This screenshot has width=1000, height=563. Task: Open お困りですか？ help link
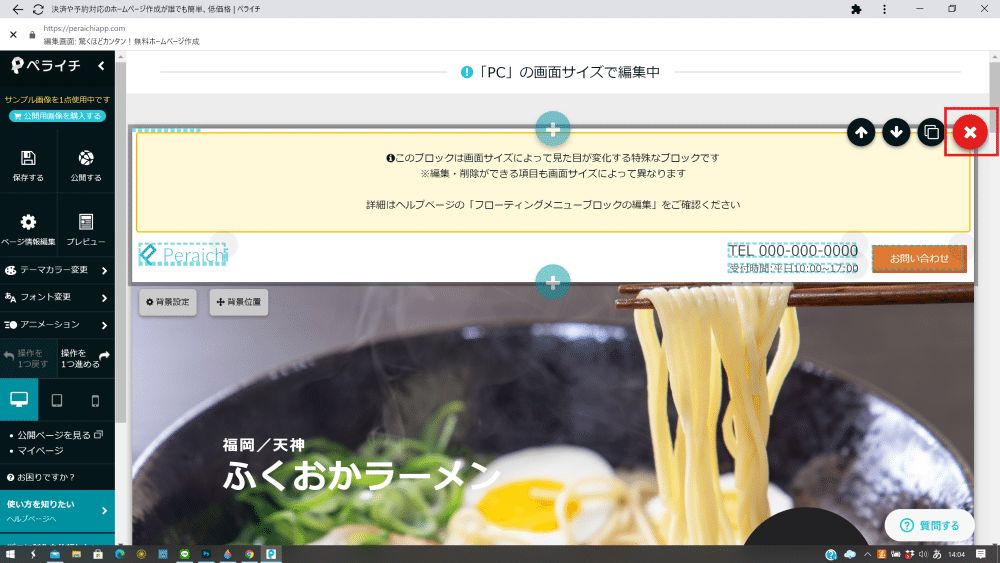point(41,477)
